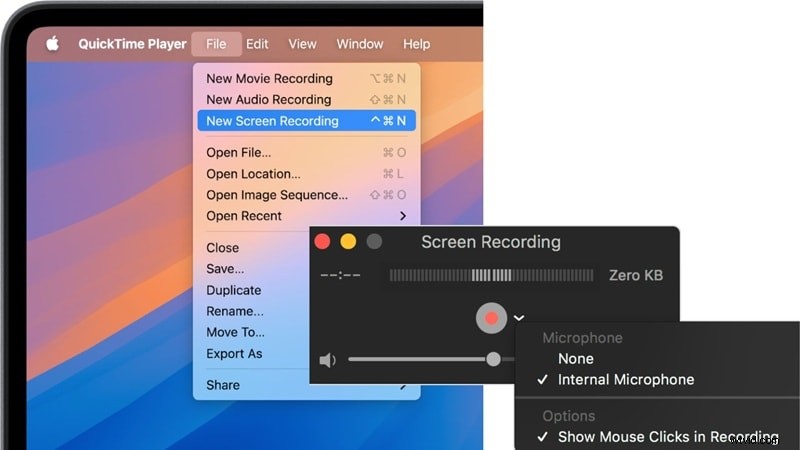Screen dimensions: 800x450
Task: Click the speaker volume icon
Action: (327, 360)
